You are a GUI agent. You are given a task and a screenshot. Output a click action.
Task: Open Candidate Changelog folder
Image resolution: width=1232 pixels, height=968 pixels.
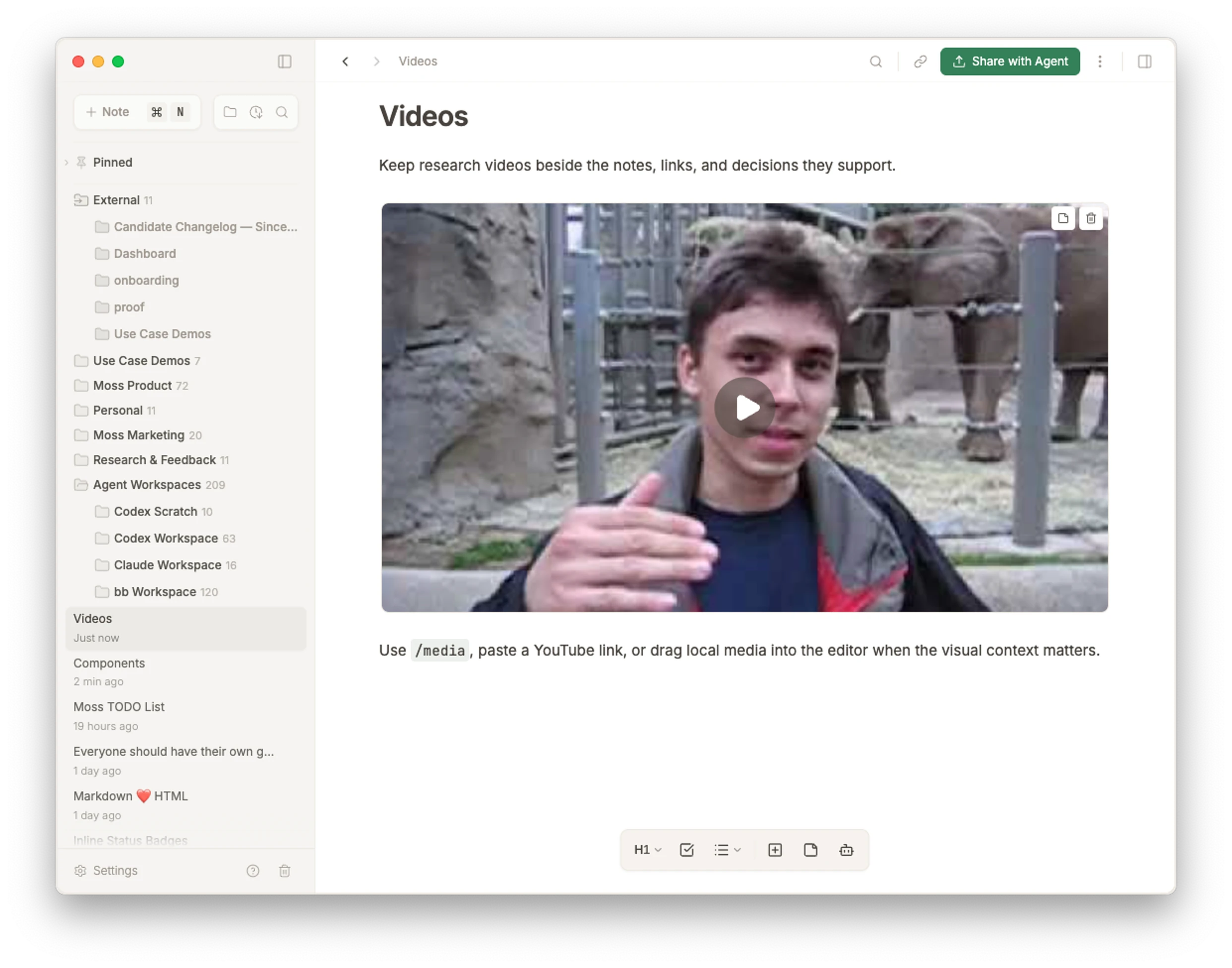coord(196,227)
